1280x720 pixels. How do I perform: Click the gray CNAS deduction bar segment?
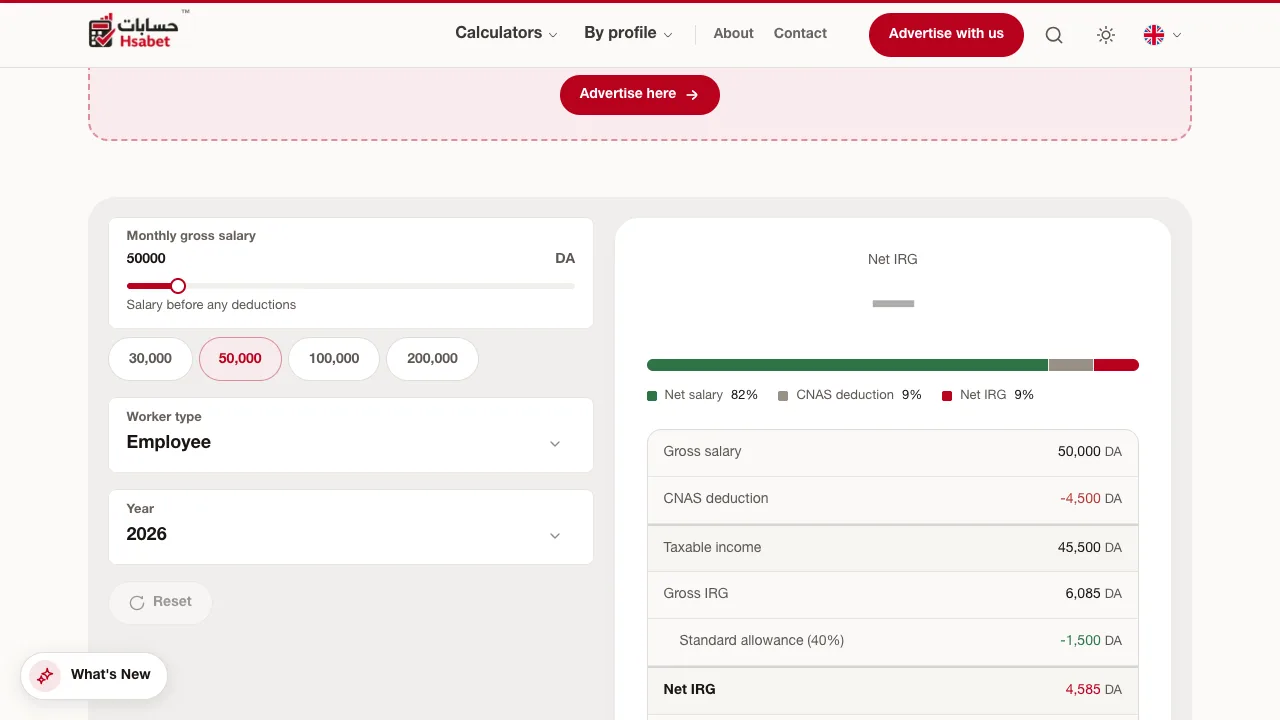1071,365
